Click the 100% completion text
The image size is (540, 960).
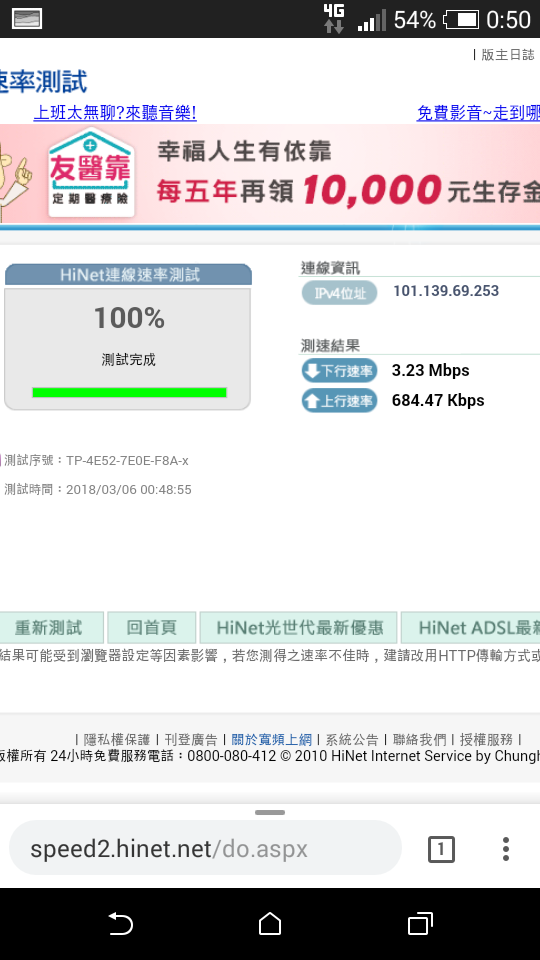point(129,318)
